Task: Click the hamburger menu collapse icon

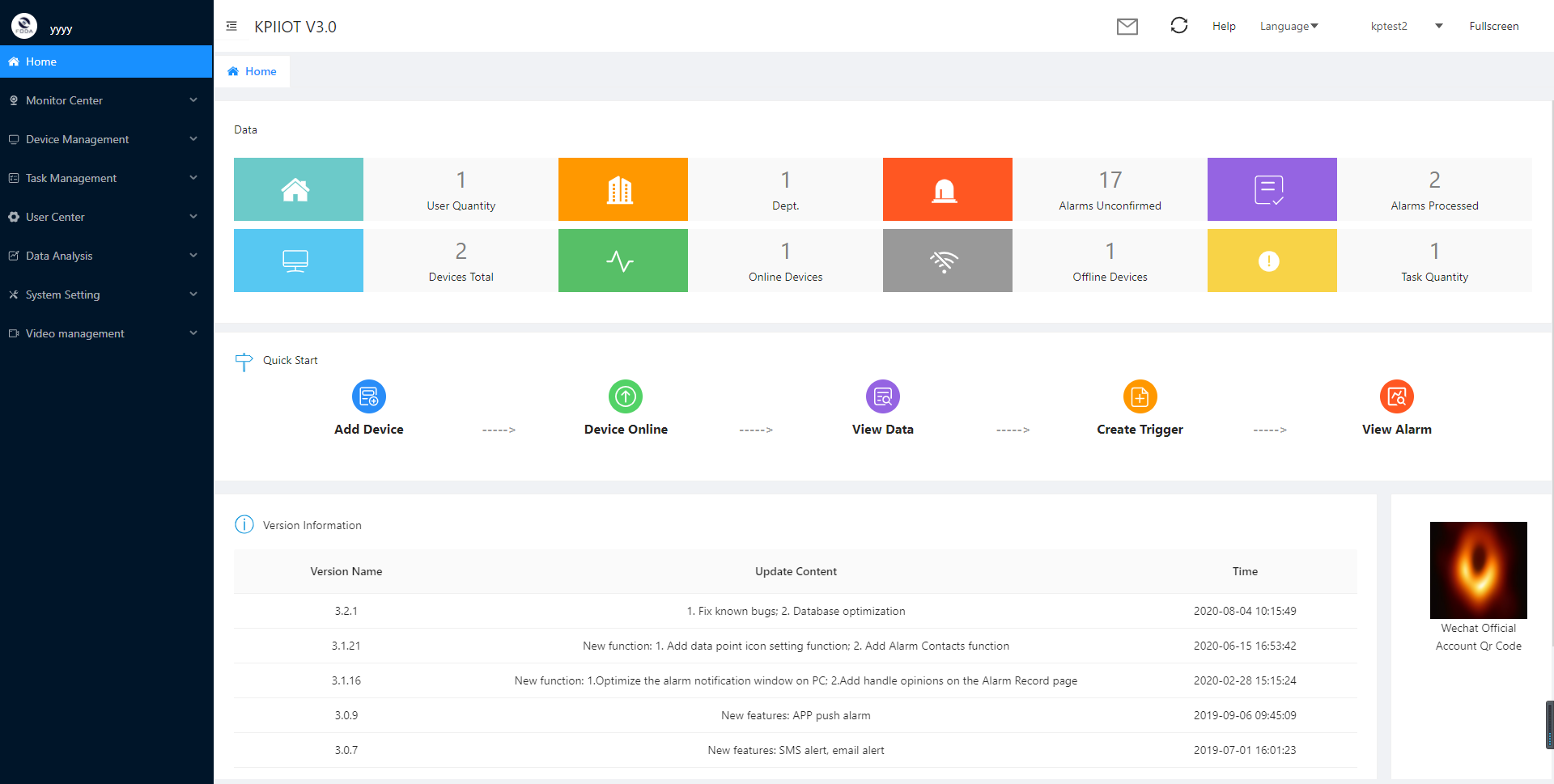Action: click(231, 26)
